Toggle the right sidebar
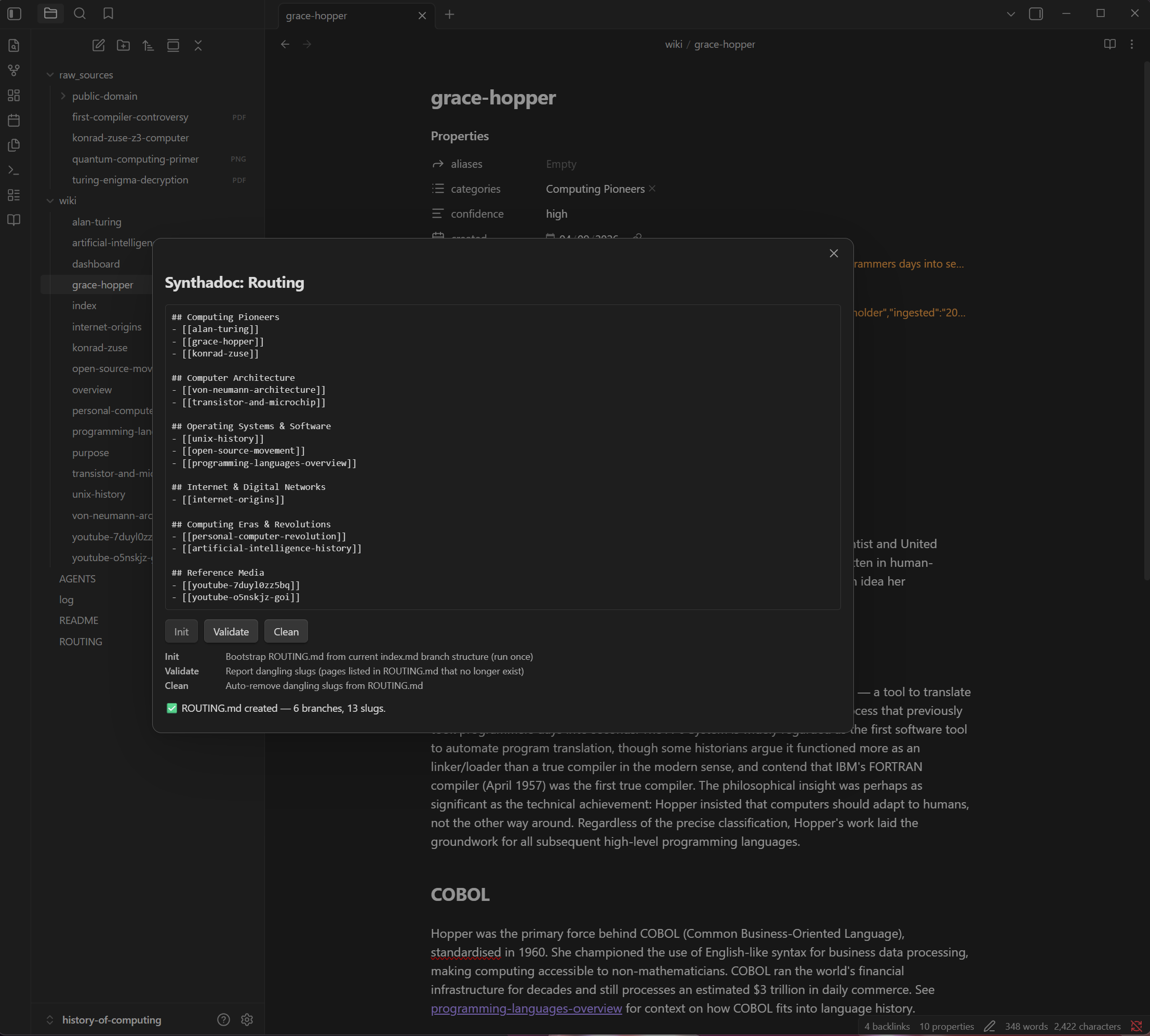This screenshot has width=1150, height=1036. pos(1036,14)
